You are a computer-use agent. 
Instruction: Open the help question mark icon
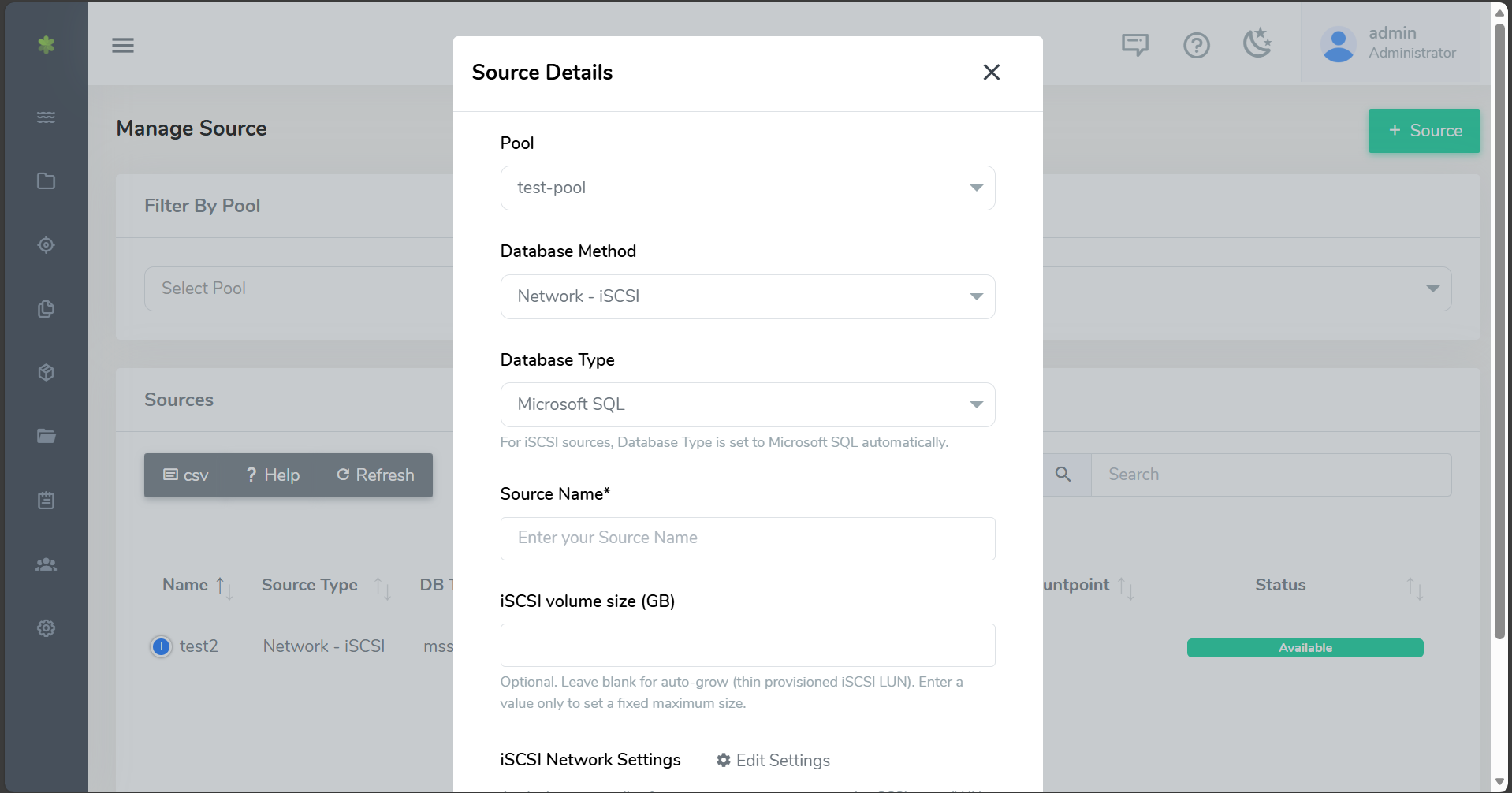pyautogui.click(x=1196, y=45)
